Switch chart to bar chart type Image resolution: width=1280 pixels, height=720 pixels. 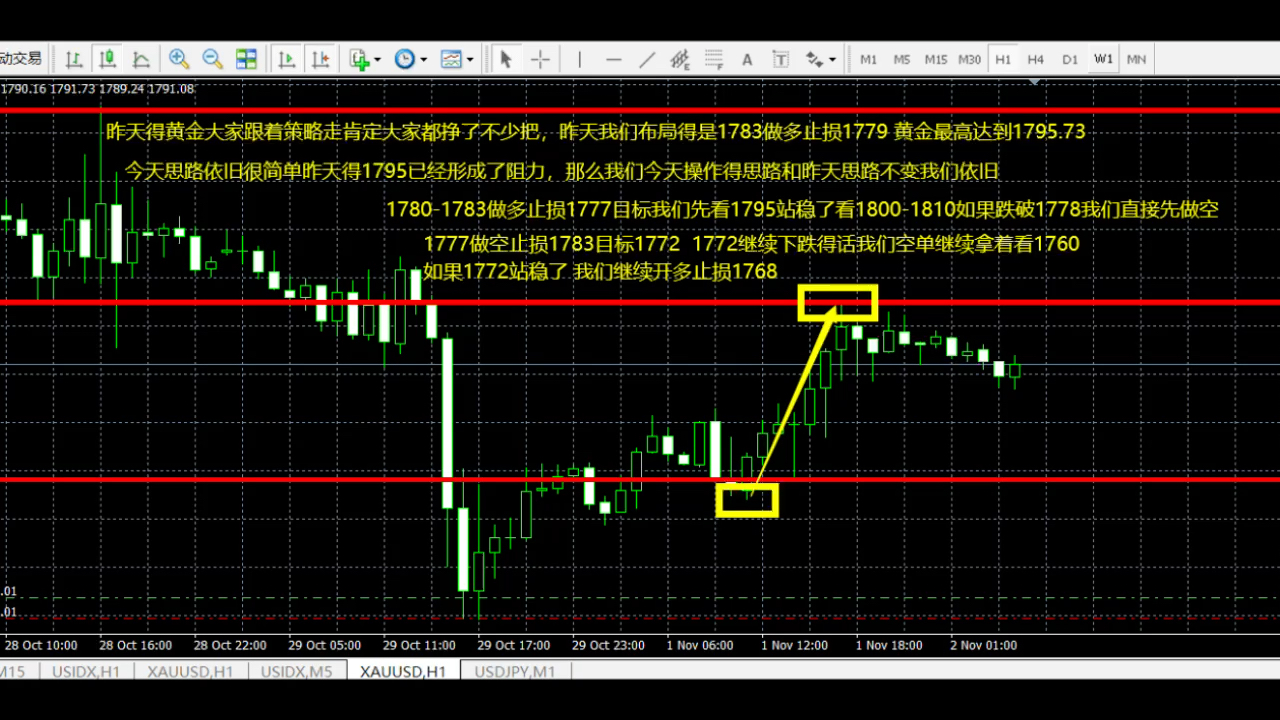[x=74, y=59]
